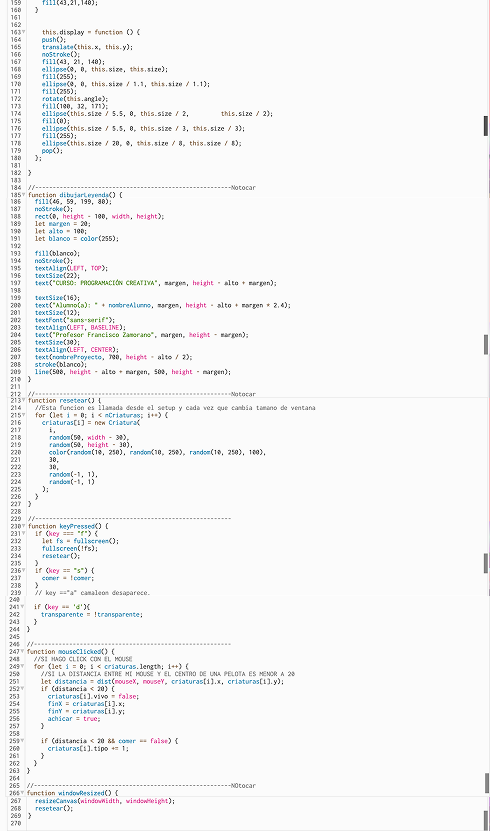Fold the if key === "f" block at line 231

click(23, 534)
